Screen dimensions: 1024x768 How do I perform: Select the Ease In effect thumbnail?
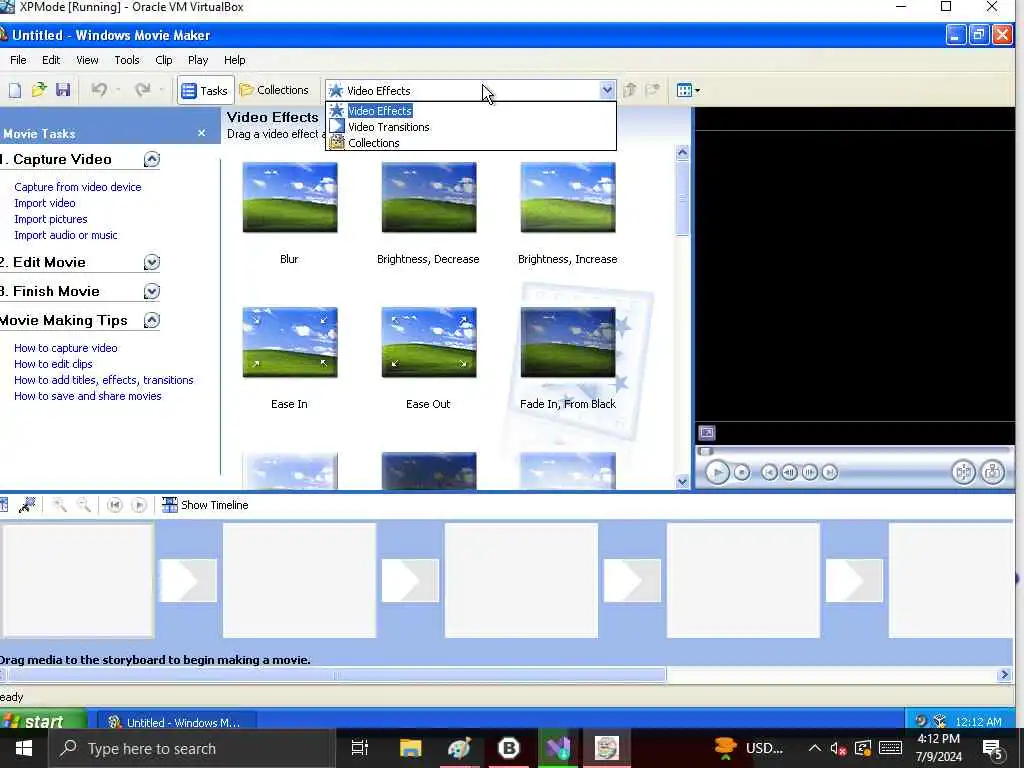click(290, 342)
